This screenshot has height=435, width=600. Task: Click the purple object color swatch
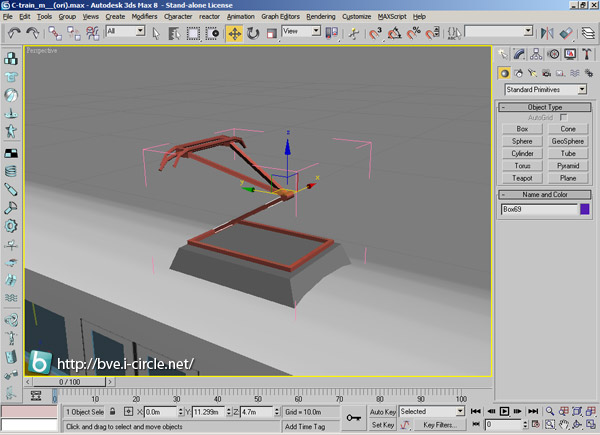coord(585,210)
